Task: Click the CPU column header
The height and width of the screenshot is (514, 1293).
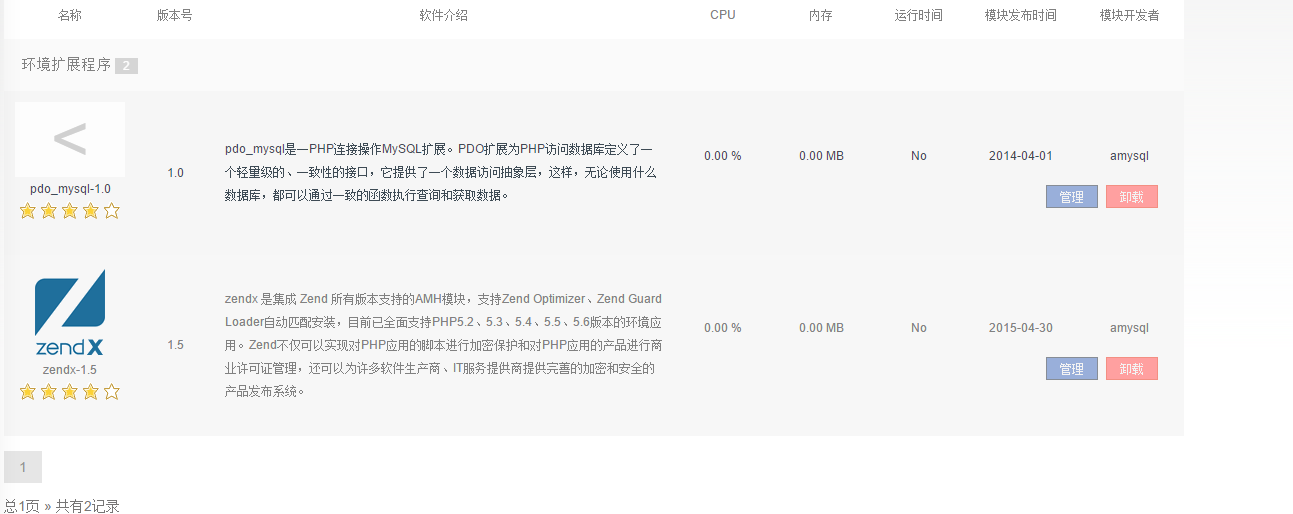Action: point(722,15)
